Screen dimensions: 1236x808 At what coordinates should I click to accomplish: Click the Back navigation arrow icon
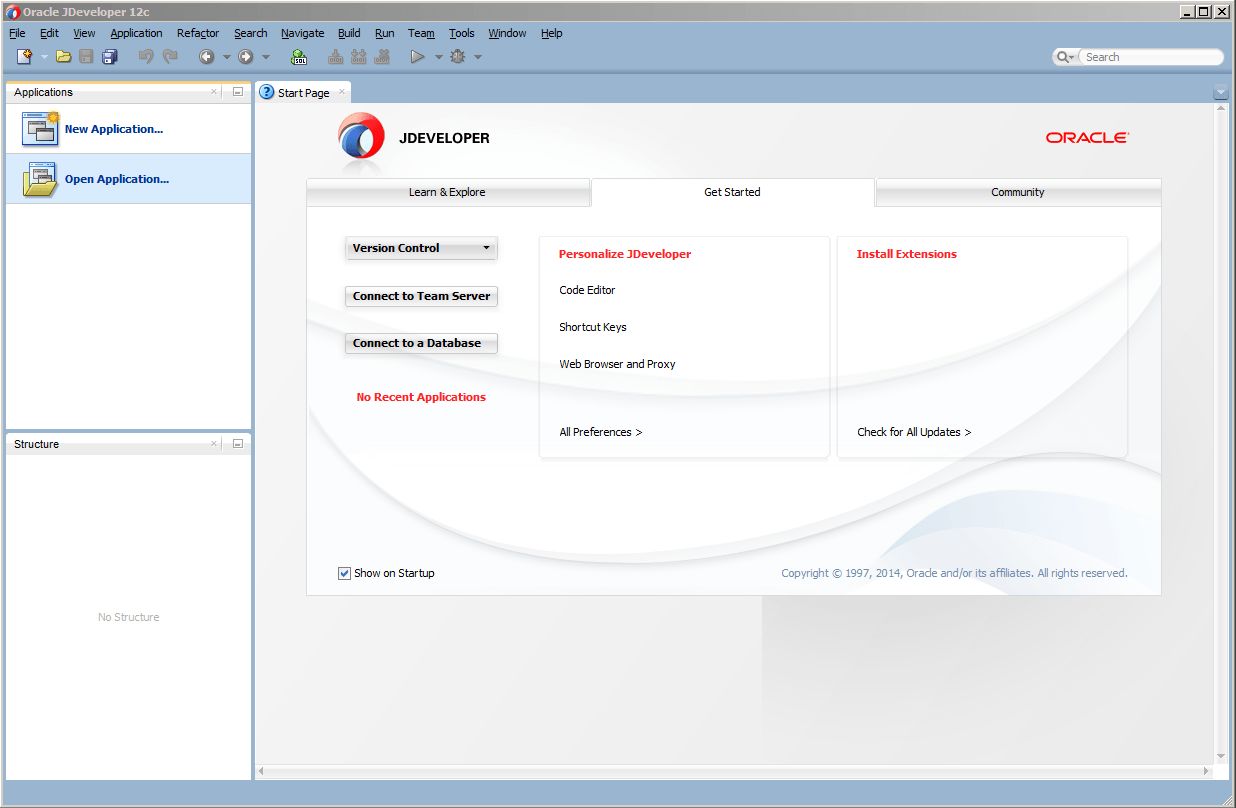(206, 57)
